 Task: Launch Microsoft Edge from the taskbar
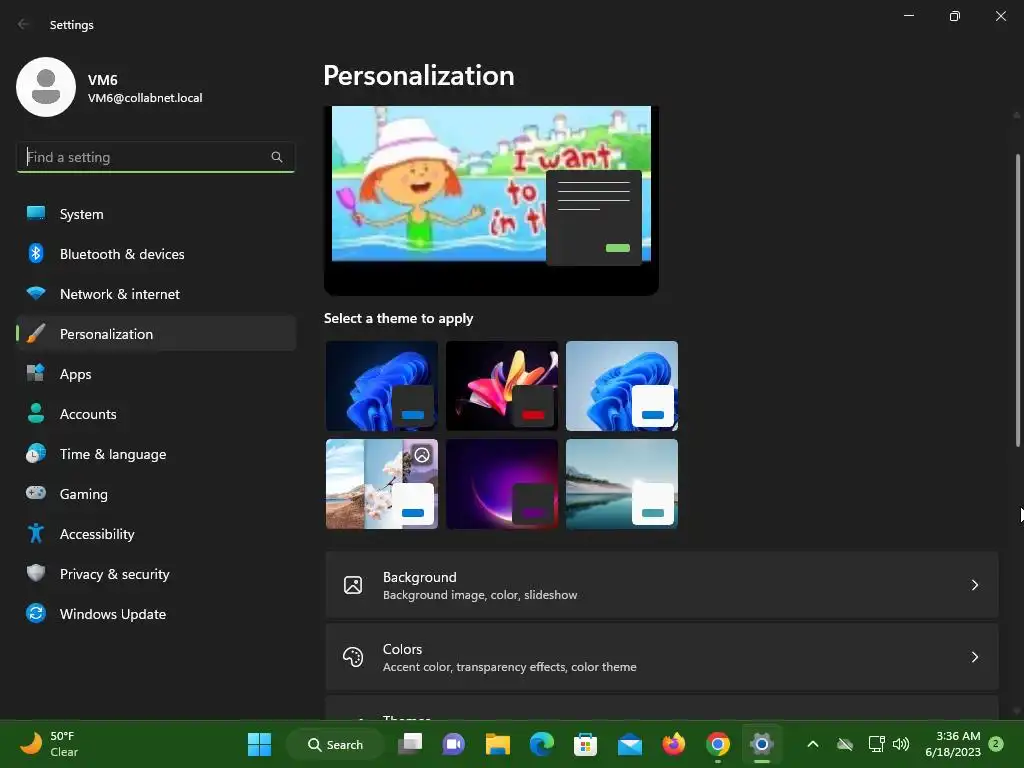(541, 744)
